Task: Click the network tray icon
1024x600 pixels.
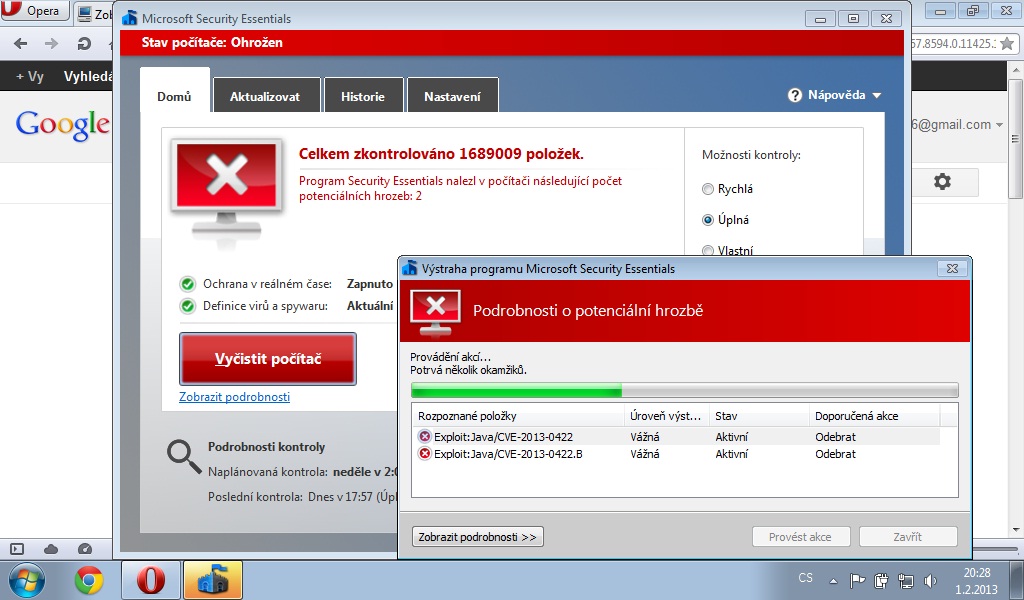Action: pos(906,580)
